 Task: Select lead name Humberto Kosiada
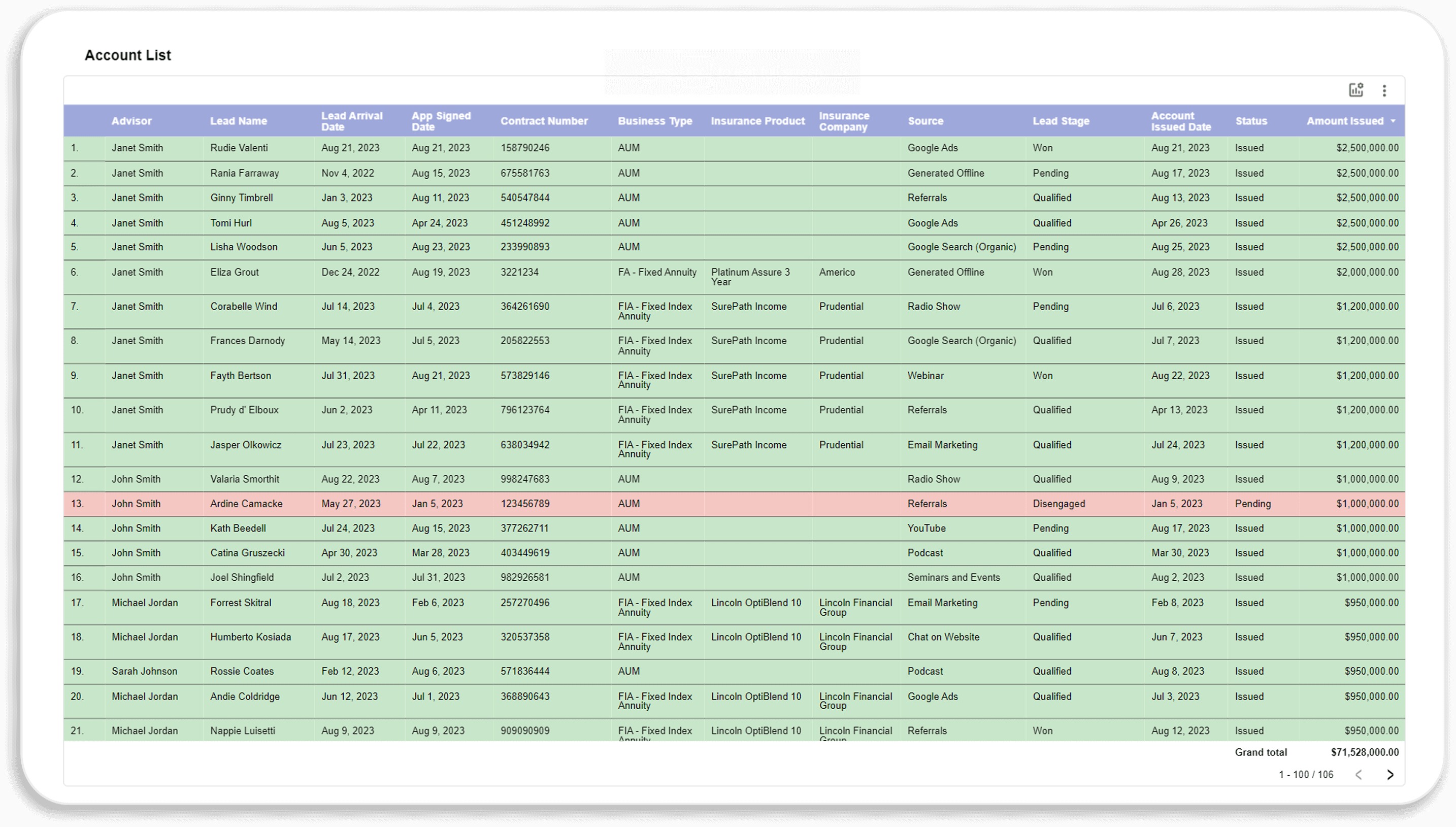pyautogui.click(x=250, y=637)
